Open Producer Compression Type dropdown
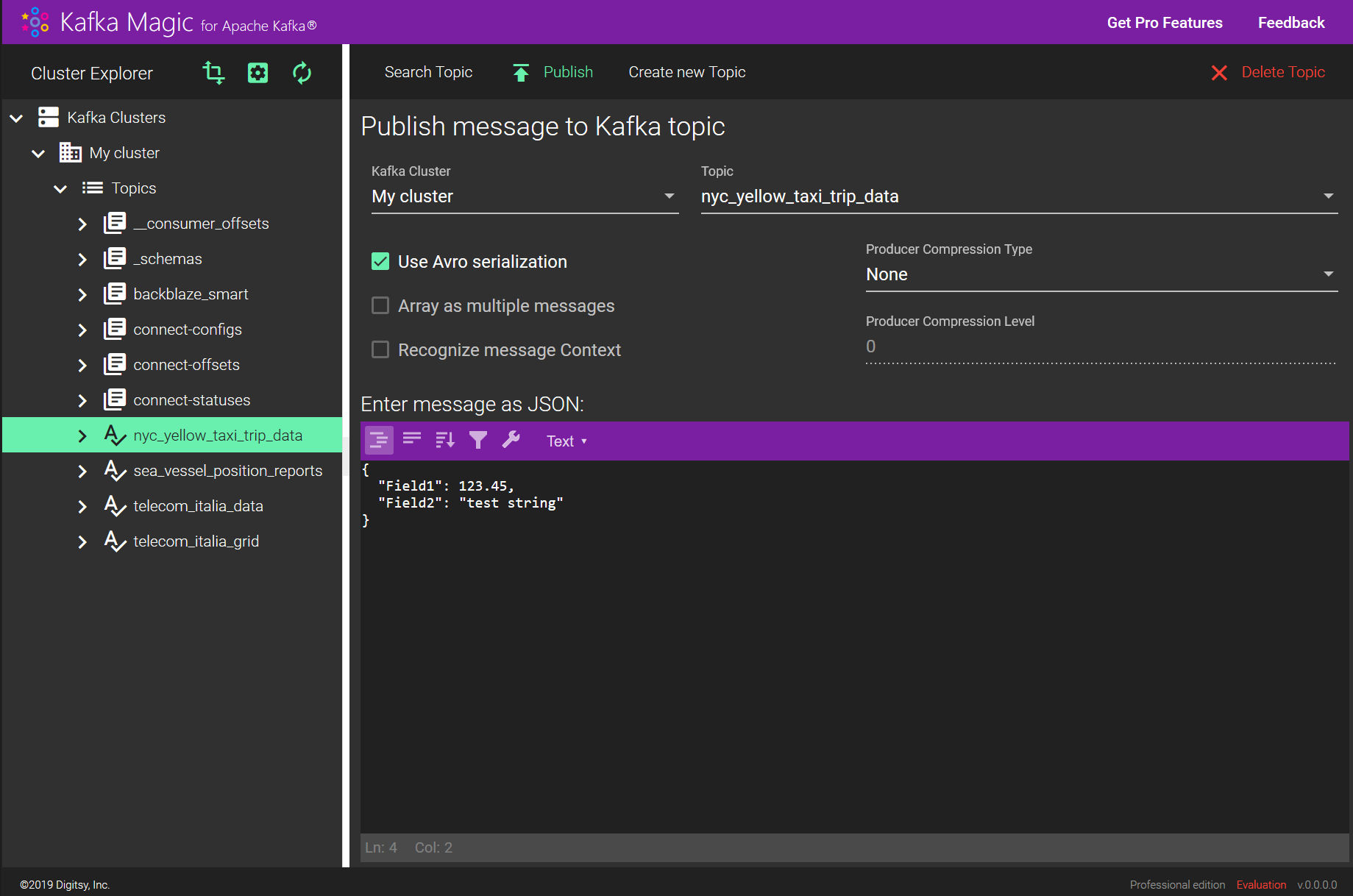Image resolution: width=1353 pixels, height=896 pixels. (x=1101, y=274)
